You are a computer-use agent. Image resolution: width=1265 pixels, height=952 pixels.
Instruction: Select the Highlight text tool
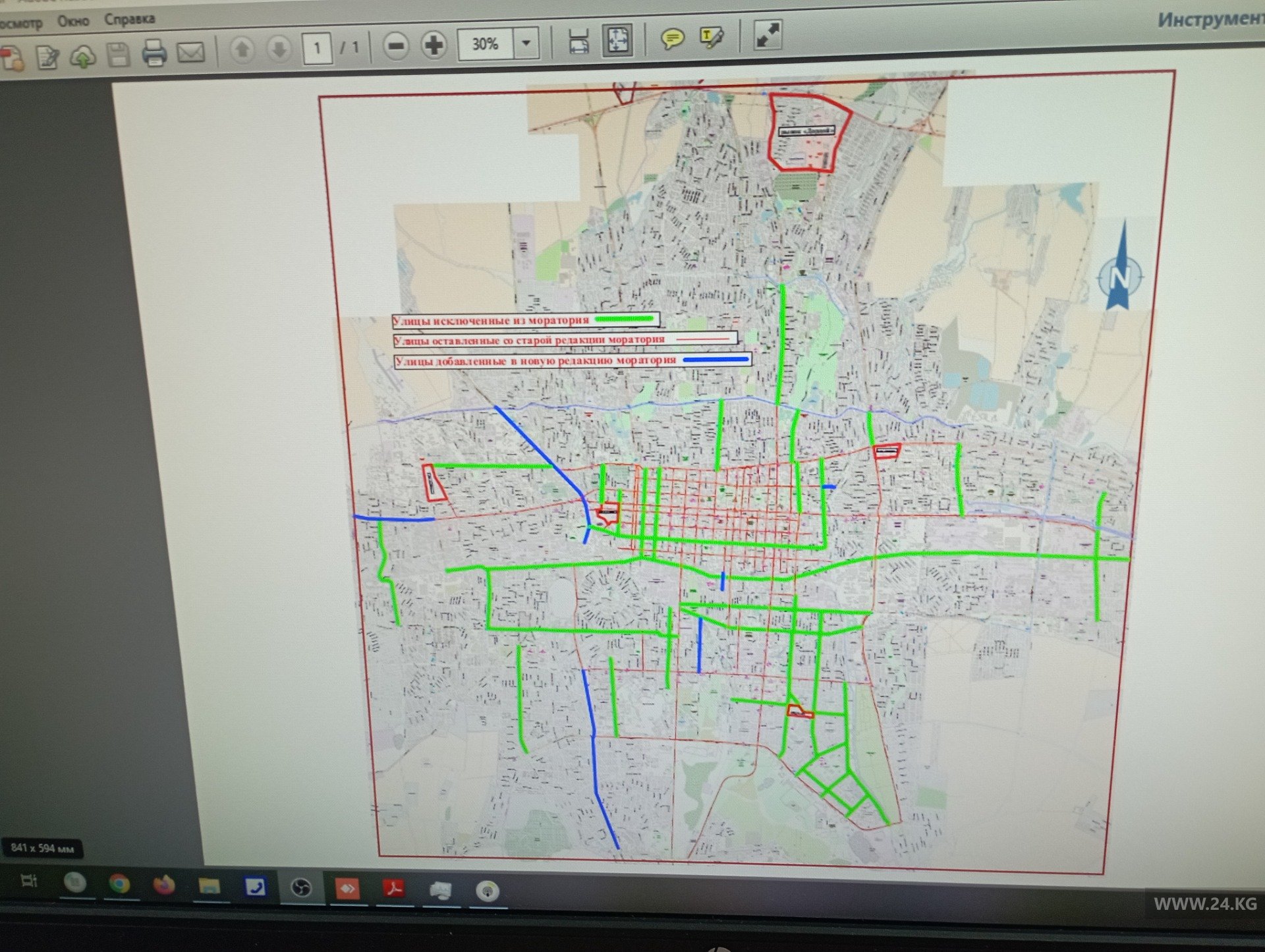pyautogui.click(x=712, y=38)
